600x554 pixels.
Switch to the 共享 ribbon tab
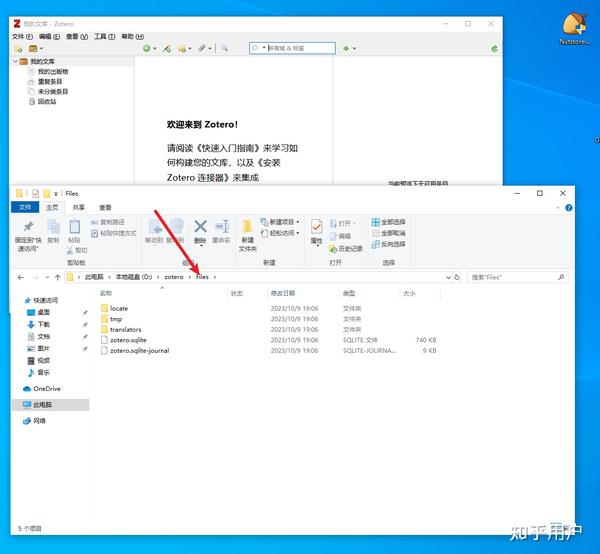coord(78,207)
